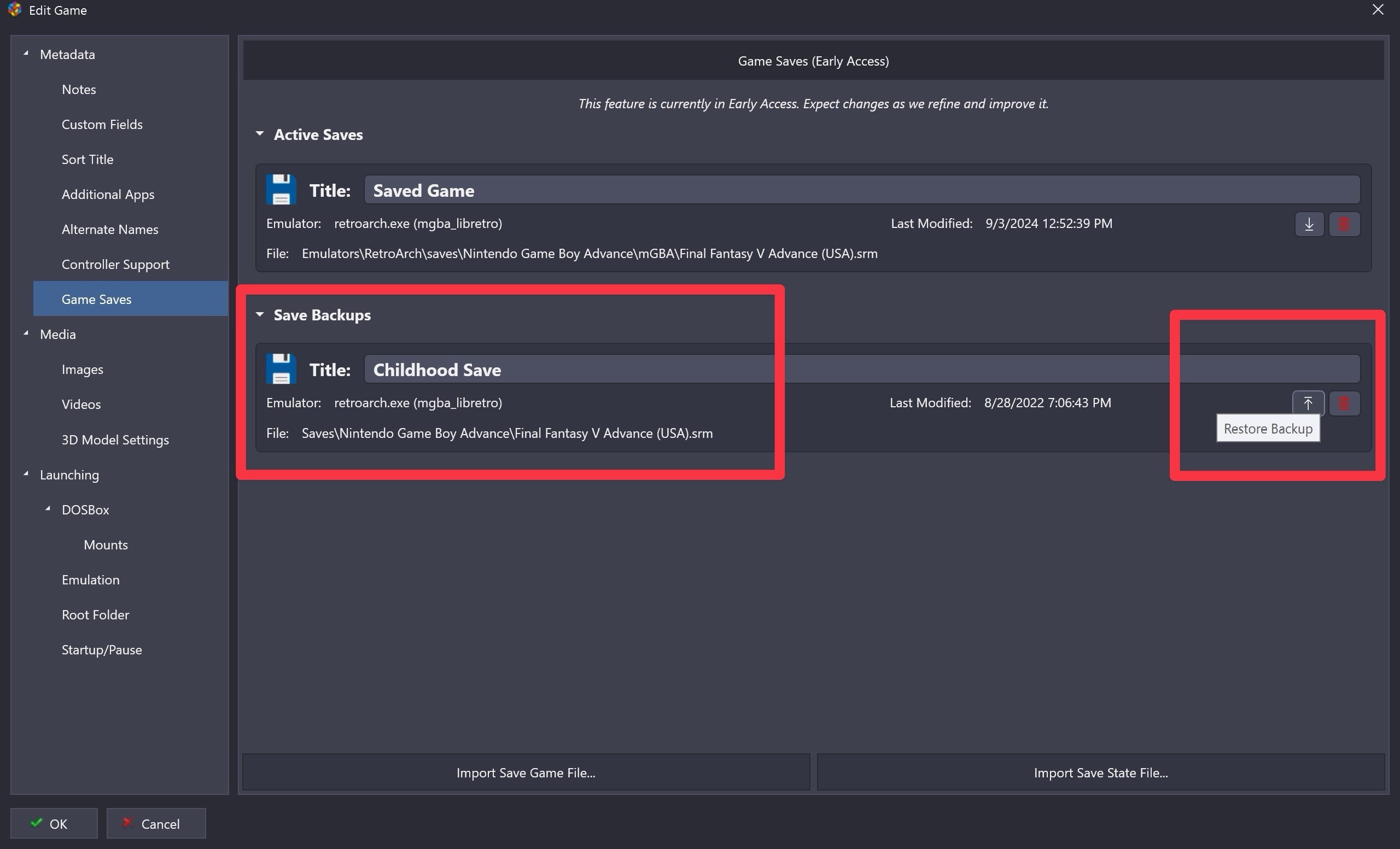Click the LaunchBox icon in title bar
This screenshot has height=849, width=1400.
coord(15,10)
